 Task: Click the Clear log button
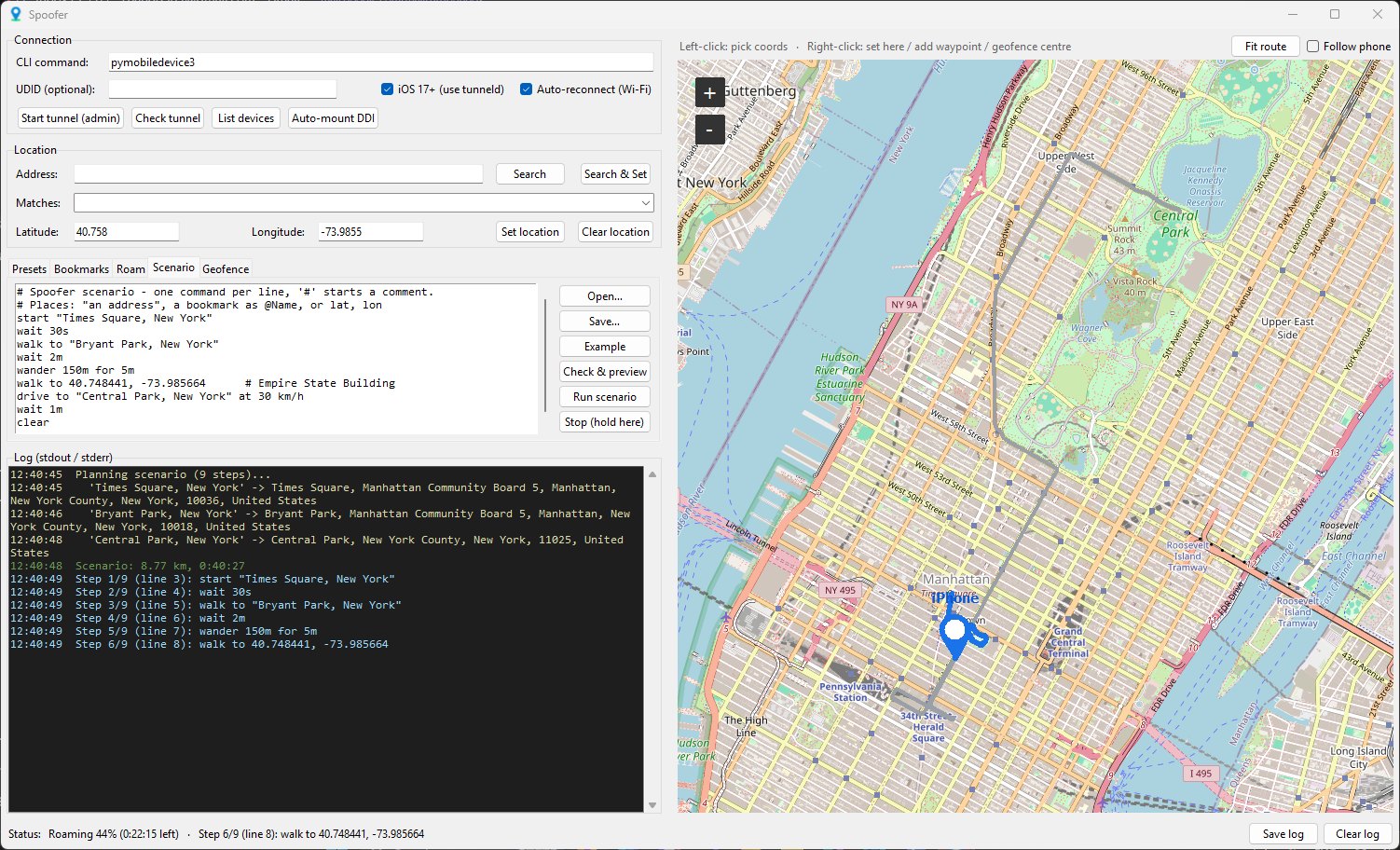click(x=1357, y=834)
